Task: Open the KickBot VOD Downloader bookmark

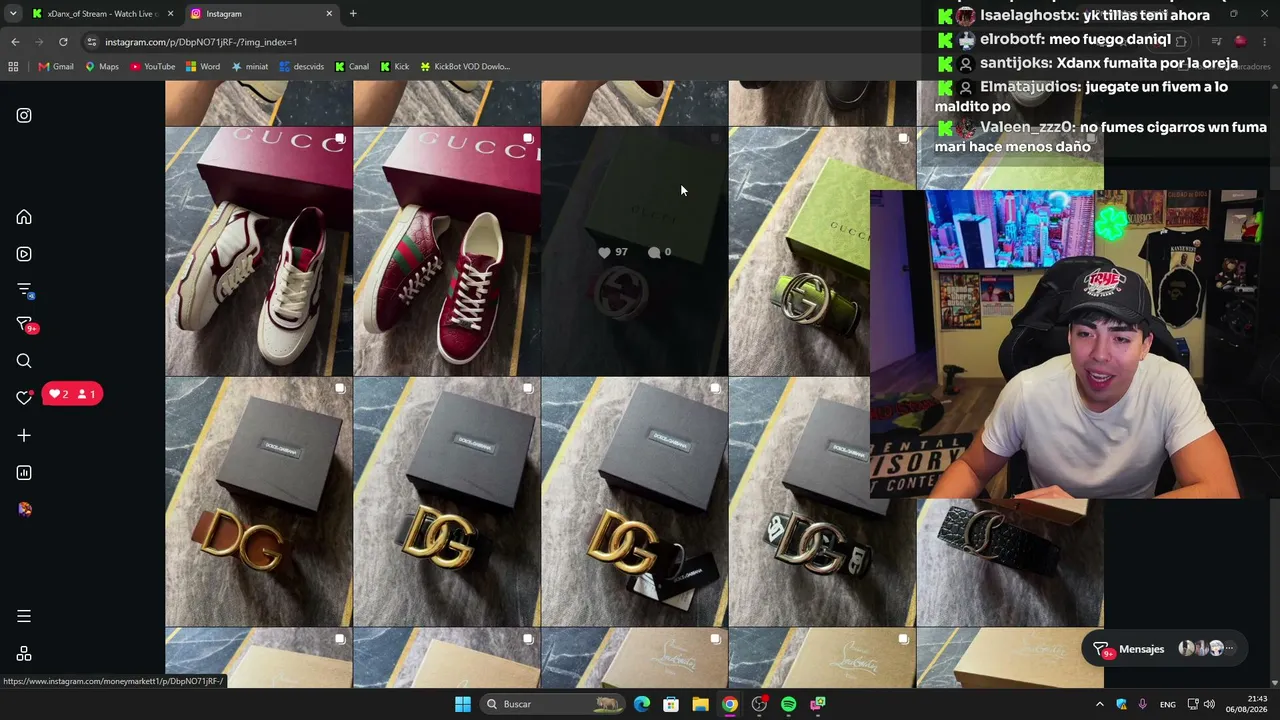Action: tap(465, 67)
